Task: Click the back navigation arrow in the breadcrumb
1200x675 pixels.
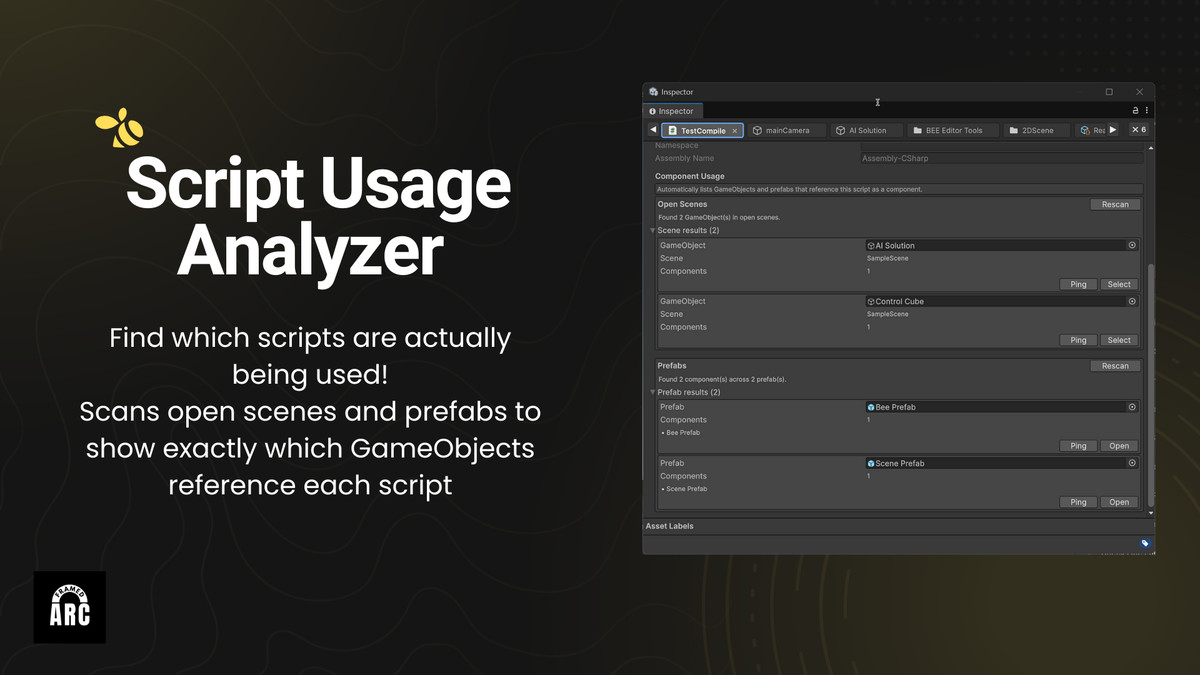Action: tap(652, 130)
